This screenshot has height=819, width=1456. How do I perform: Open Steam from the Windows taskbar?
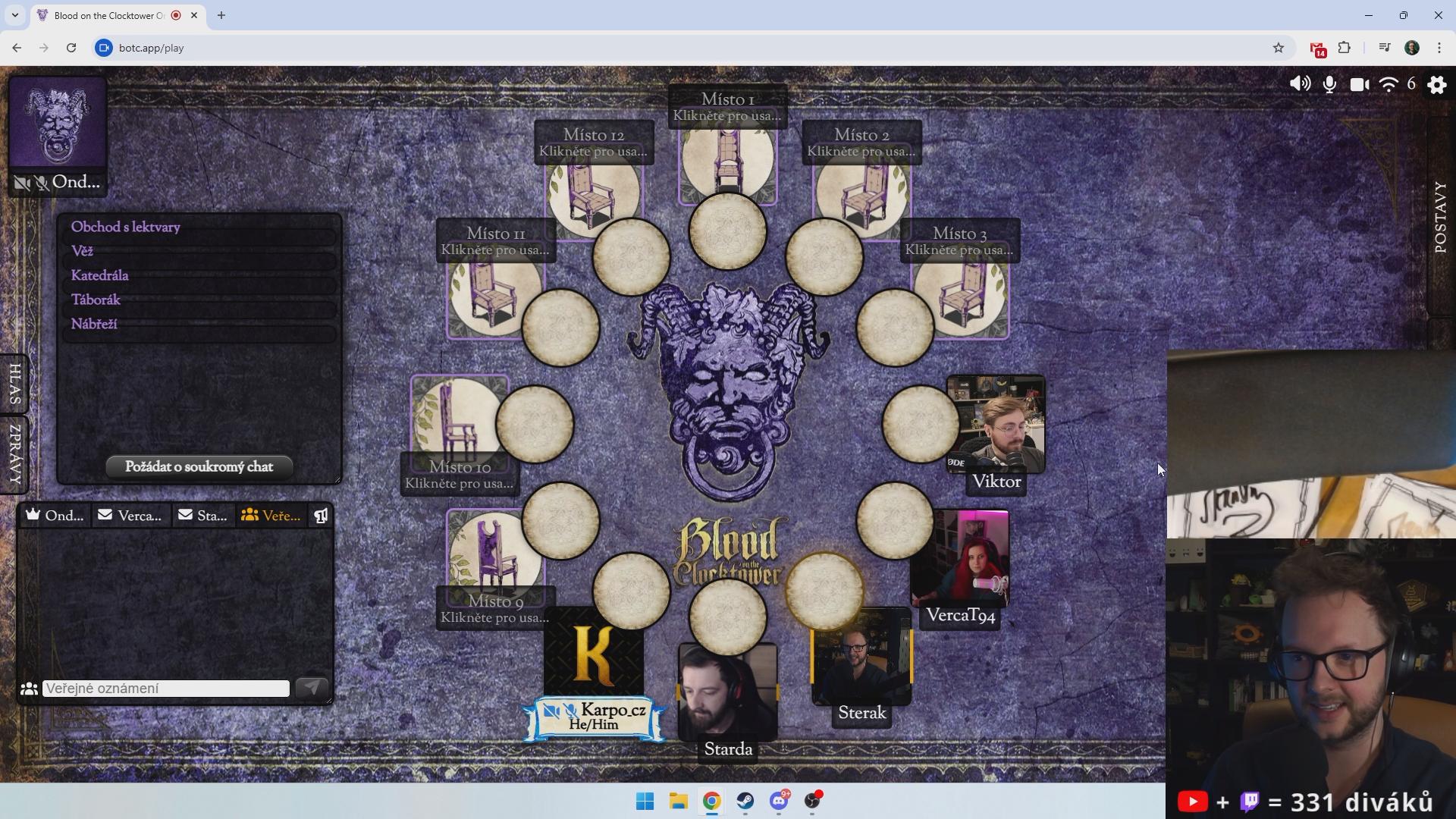point(745,801)
